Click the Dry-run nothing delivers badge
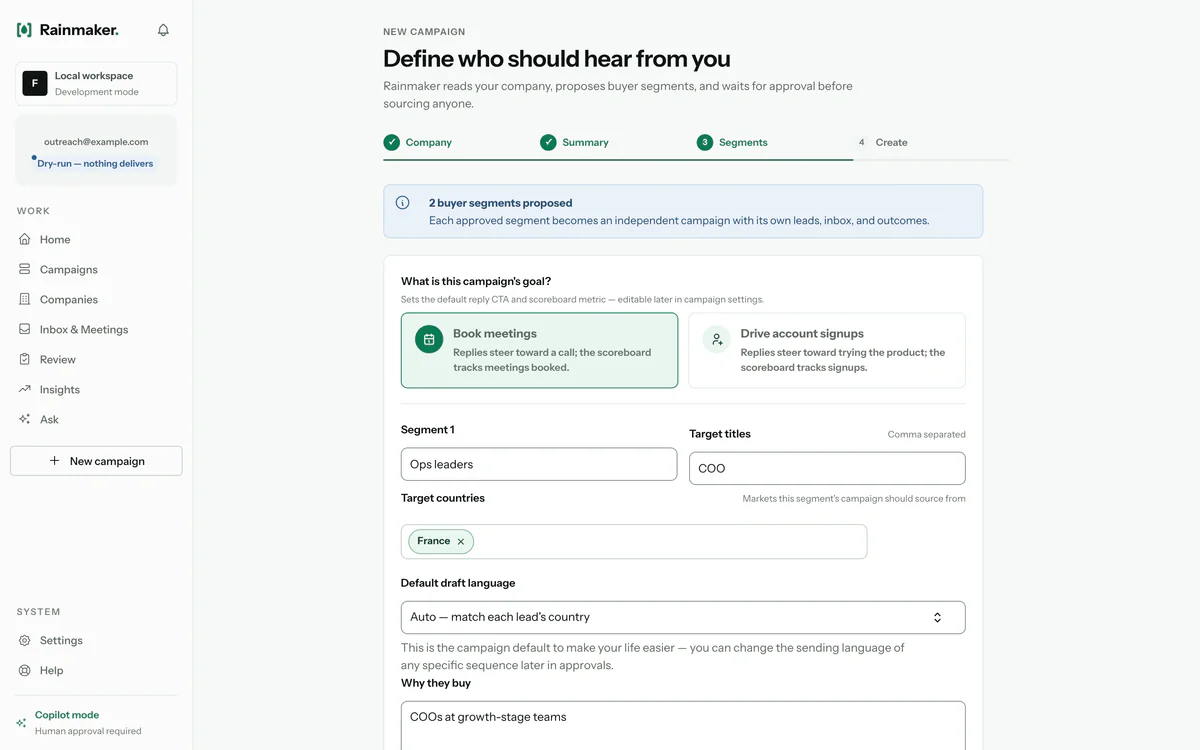This screenshot has height=750, width=1200. pyautogui.click(x=95, y=163)
